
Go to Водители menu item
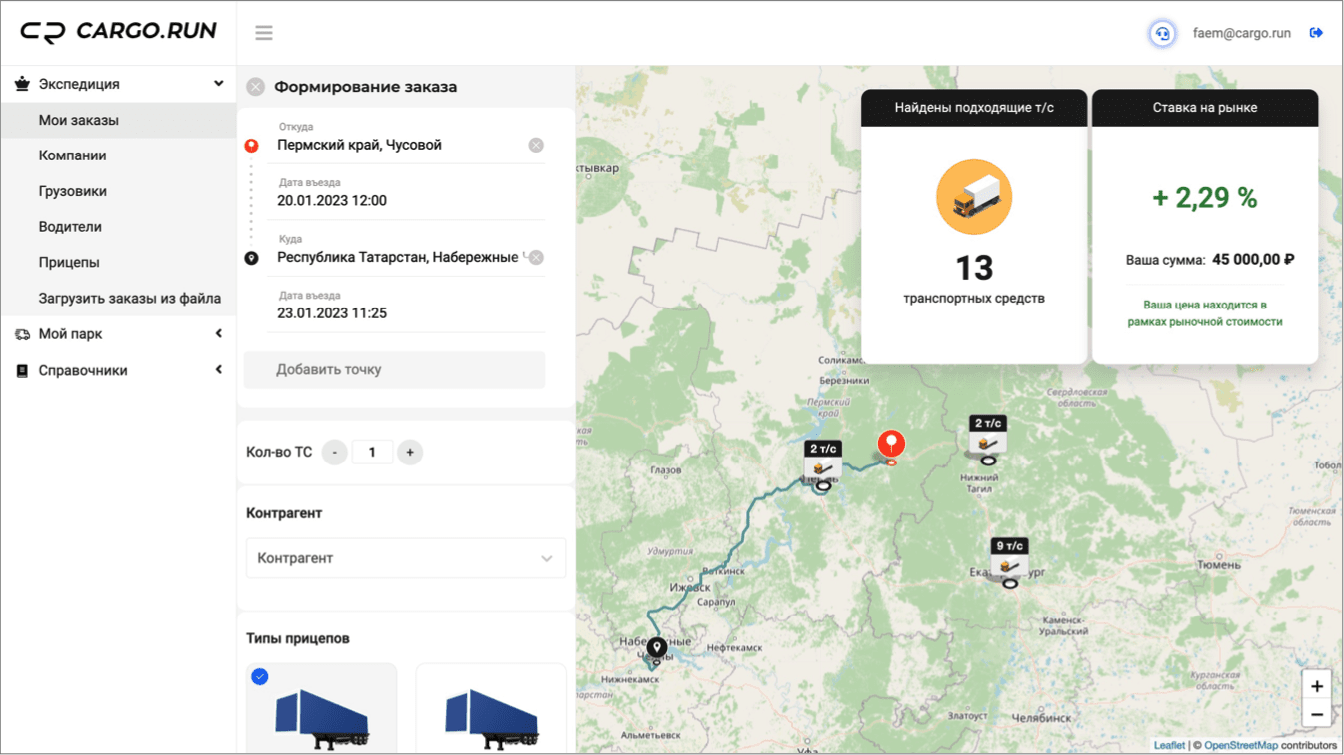tap(70, 227)
